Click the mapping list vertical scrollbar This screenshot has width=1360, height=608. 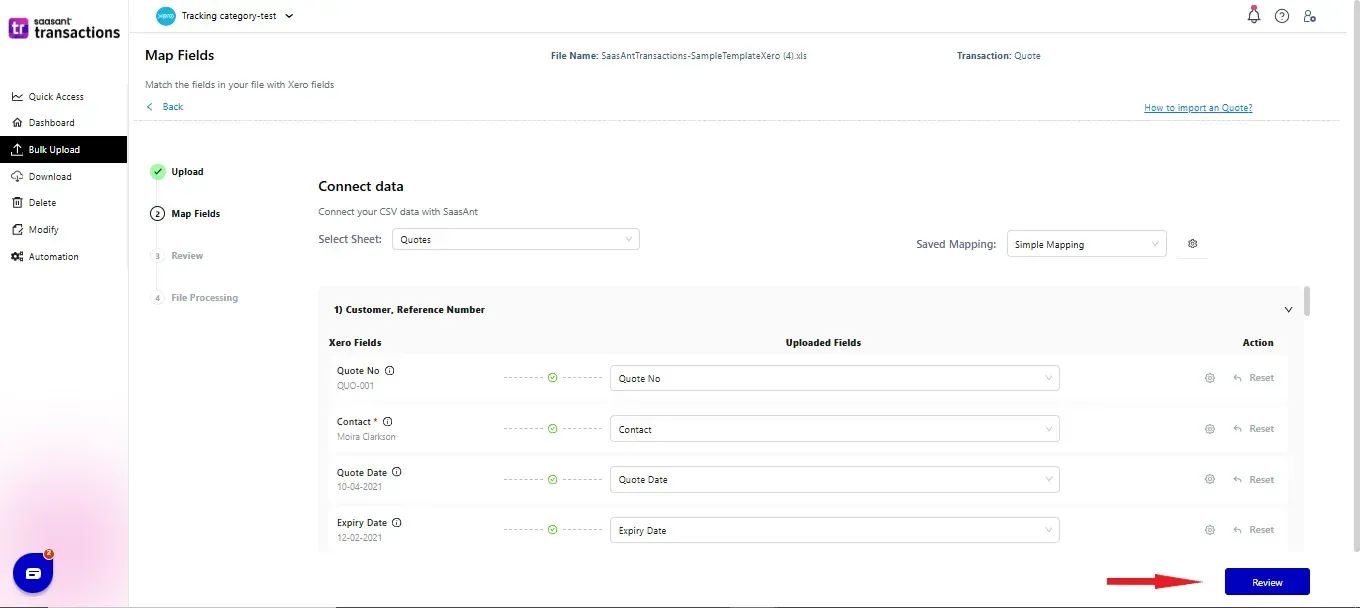tap(1307, 301)
